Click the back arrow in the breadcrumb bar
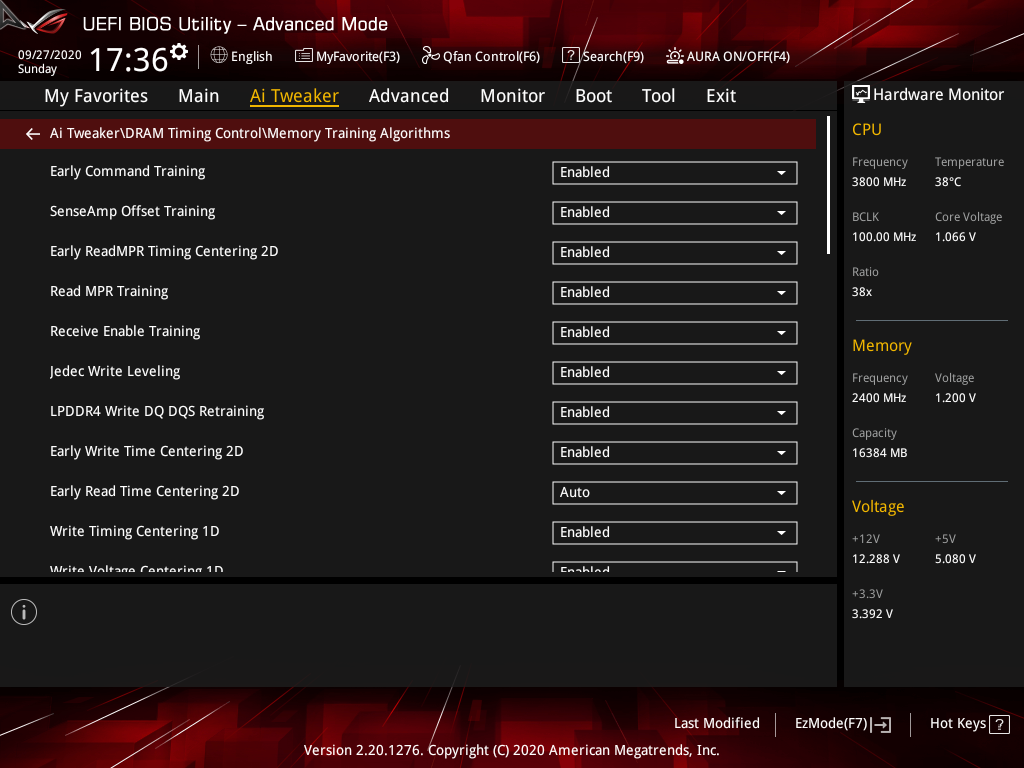 point(33,134)
